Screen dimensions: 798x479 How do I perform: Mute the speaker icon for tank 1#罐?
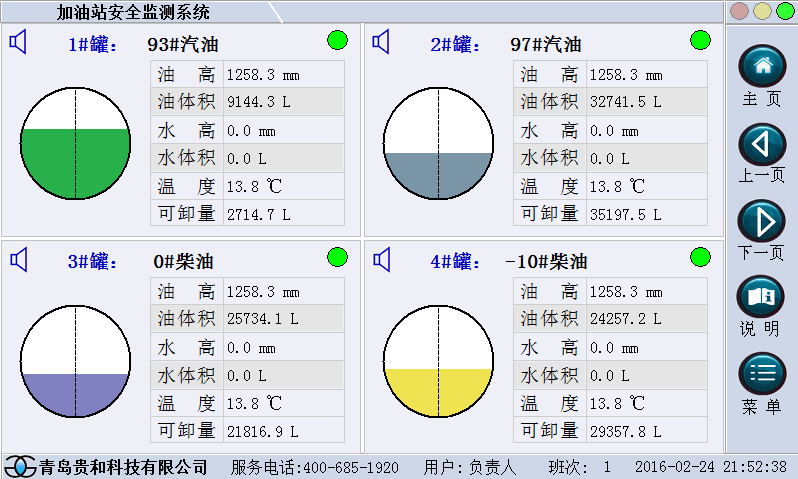pos(19,43)
